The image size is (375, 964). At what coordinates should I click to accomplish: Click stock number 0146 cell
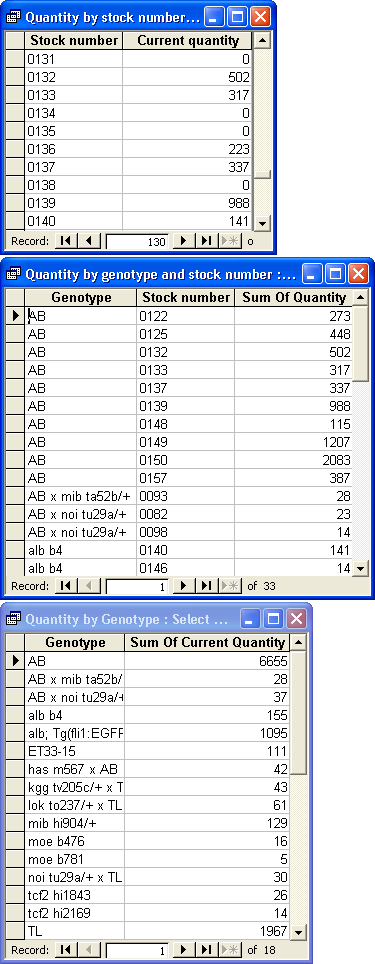[186, 568]
